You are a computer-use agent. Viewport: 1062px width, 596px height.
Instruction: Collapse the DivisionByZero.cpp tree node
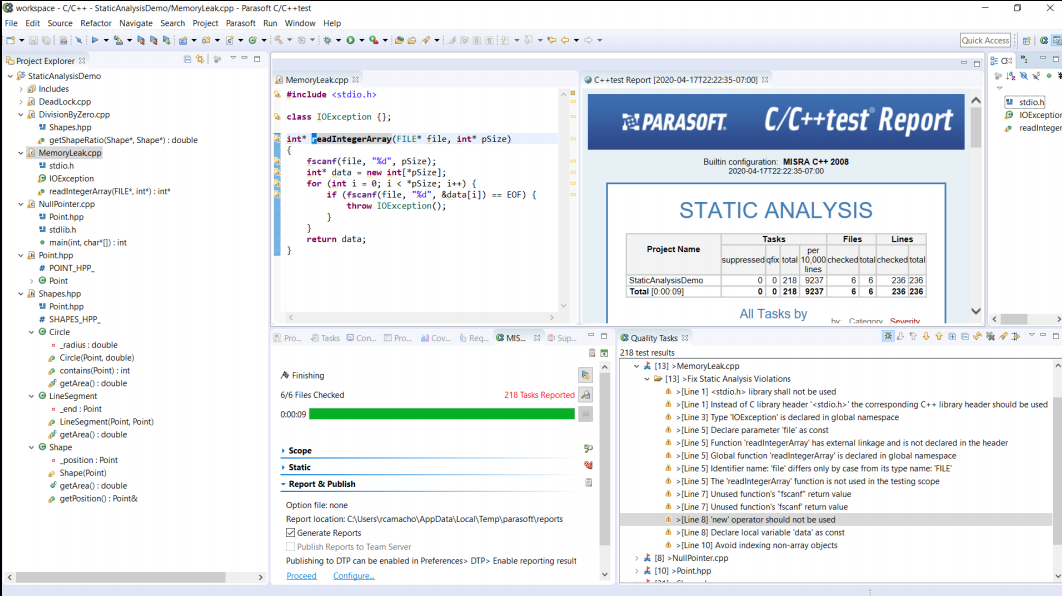(x=21, y=114)
